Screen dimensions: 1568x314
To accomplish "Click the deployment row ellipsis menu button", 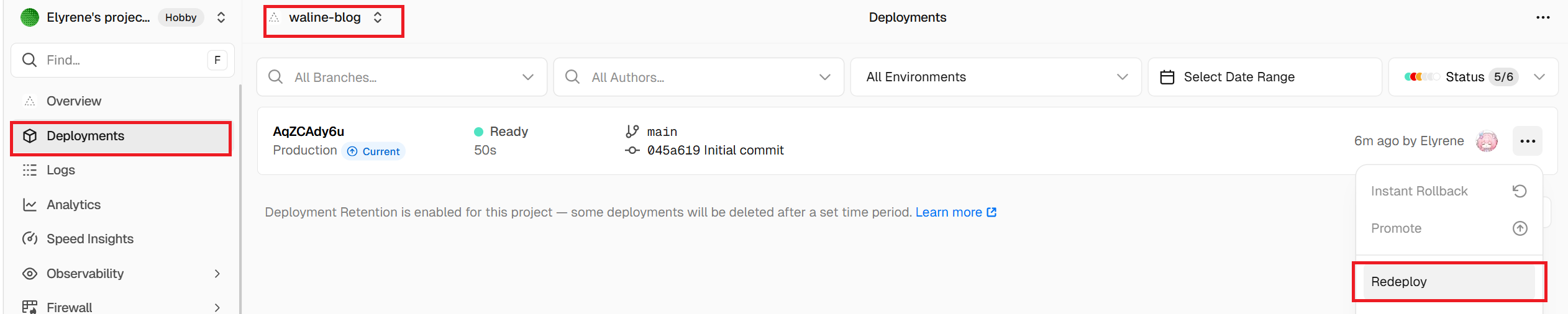I will [1528, 141].
